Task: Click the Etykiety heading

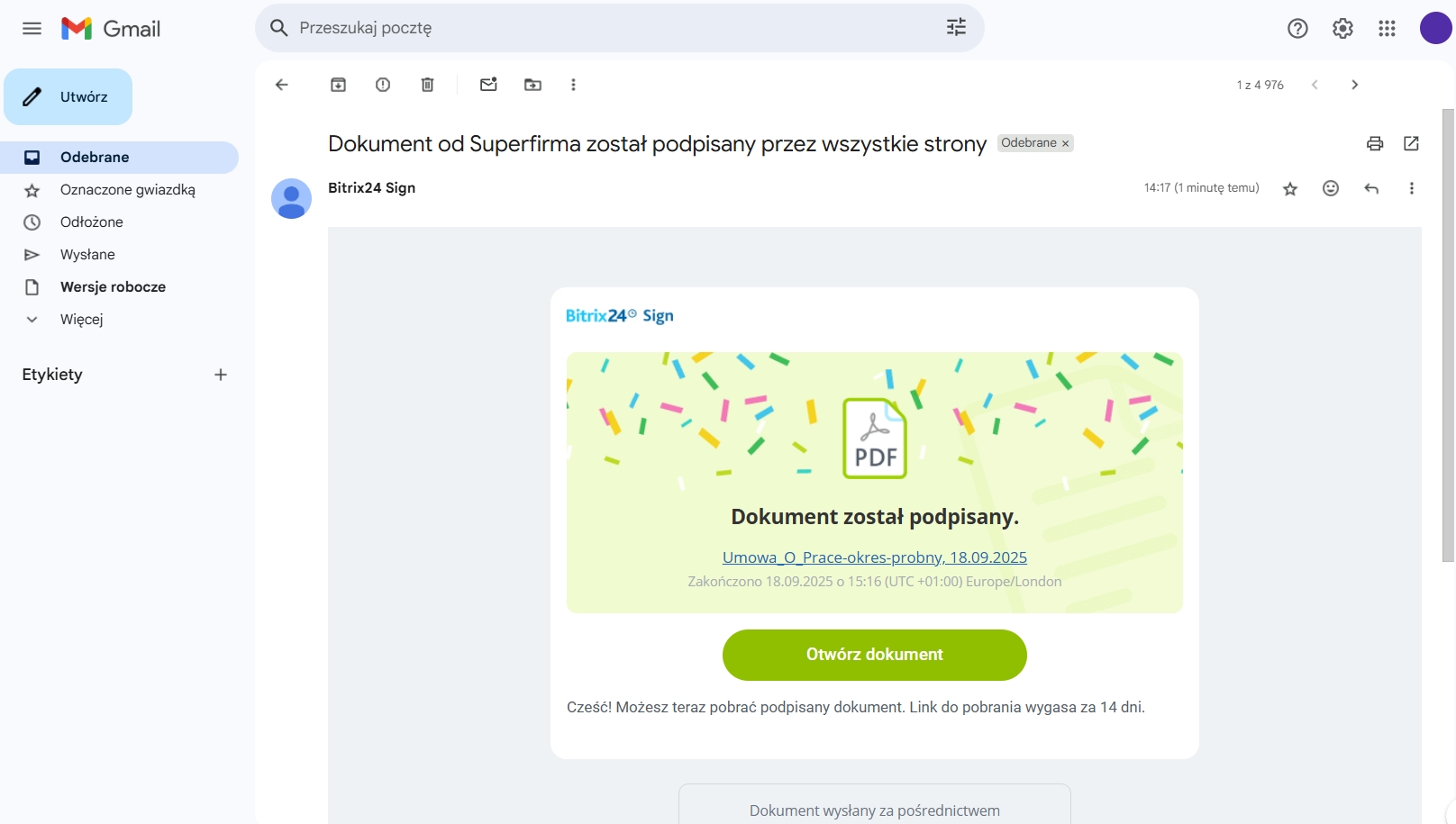Action: click(x=52, y=375)
